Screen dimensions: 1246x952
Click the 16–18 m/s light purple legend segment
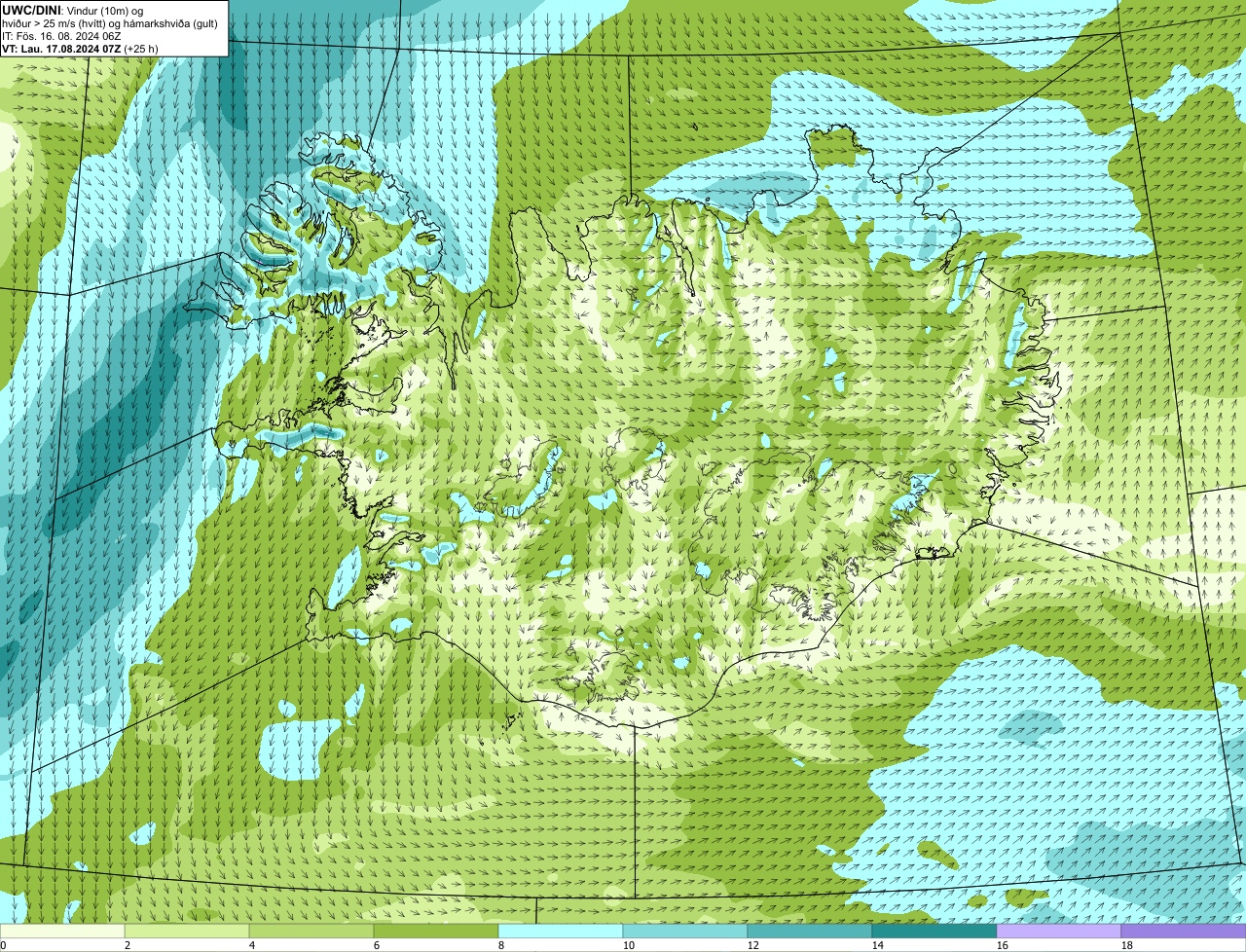pos(1059,932)
